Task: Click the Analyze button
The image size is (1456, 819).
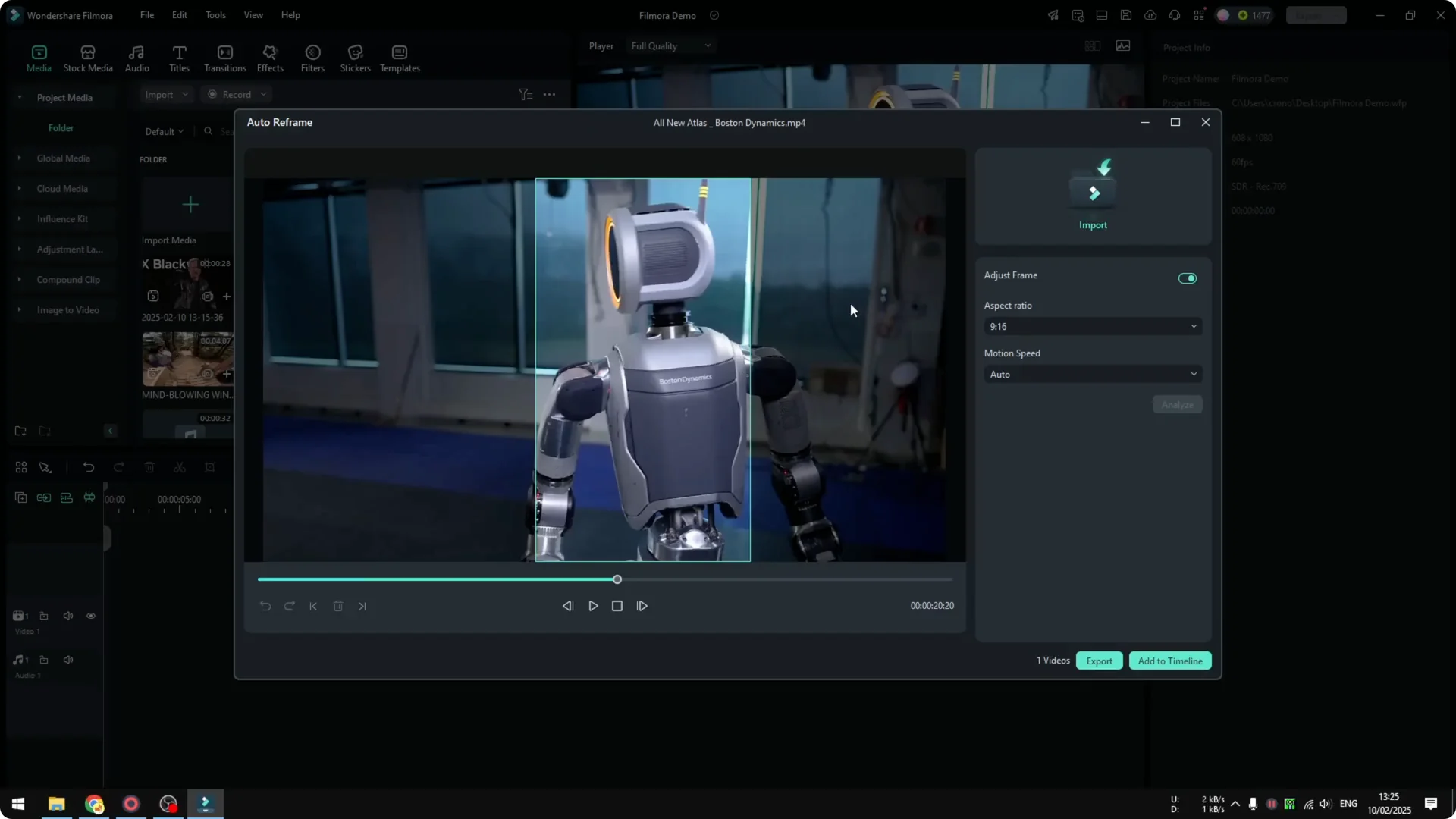Action: (x=1177, y=405)
